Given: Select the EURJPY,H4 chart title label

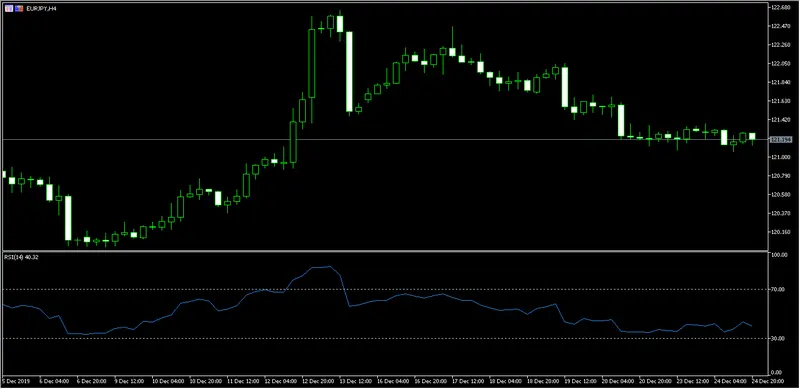Looking at the screenshot, I should coord(40,8).
